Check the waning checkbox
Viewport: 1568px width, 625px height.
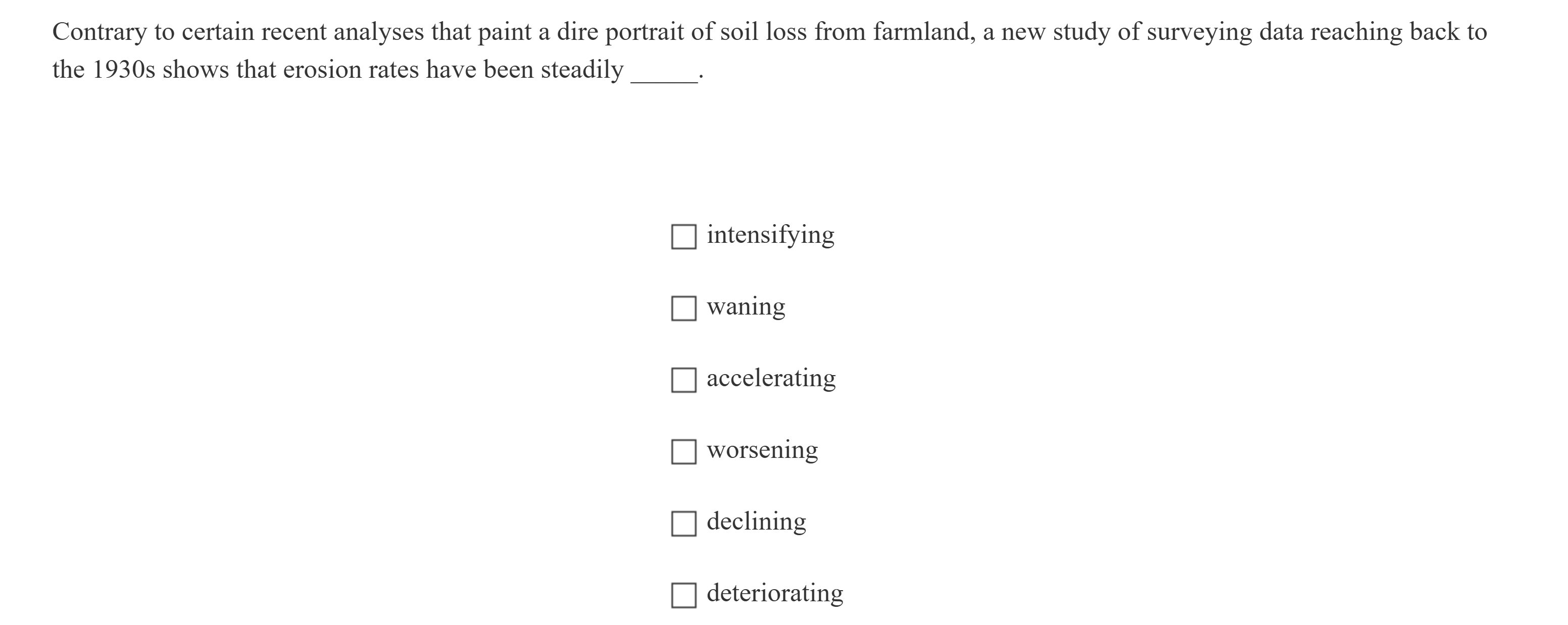(x=683, y=308)
